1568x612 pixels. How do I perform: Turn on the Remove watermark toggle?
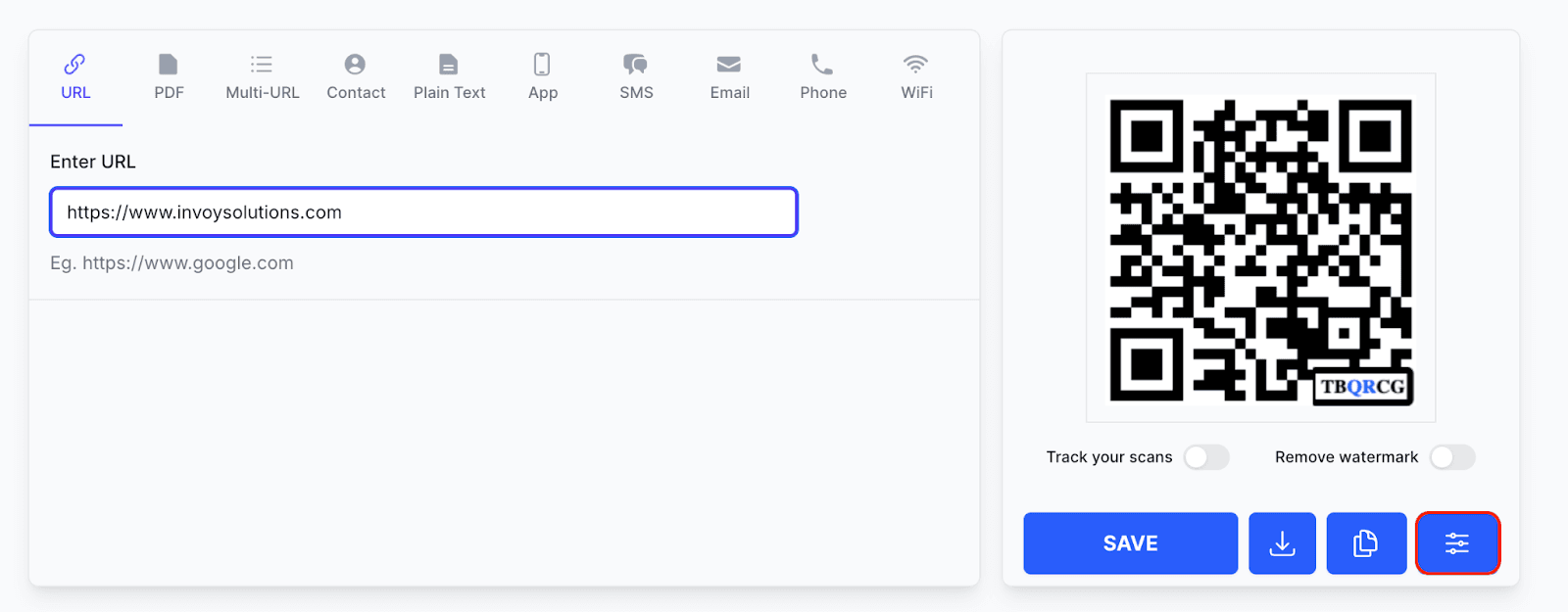[x=1452, y=457]
